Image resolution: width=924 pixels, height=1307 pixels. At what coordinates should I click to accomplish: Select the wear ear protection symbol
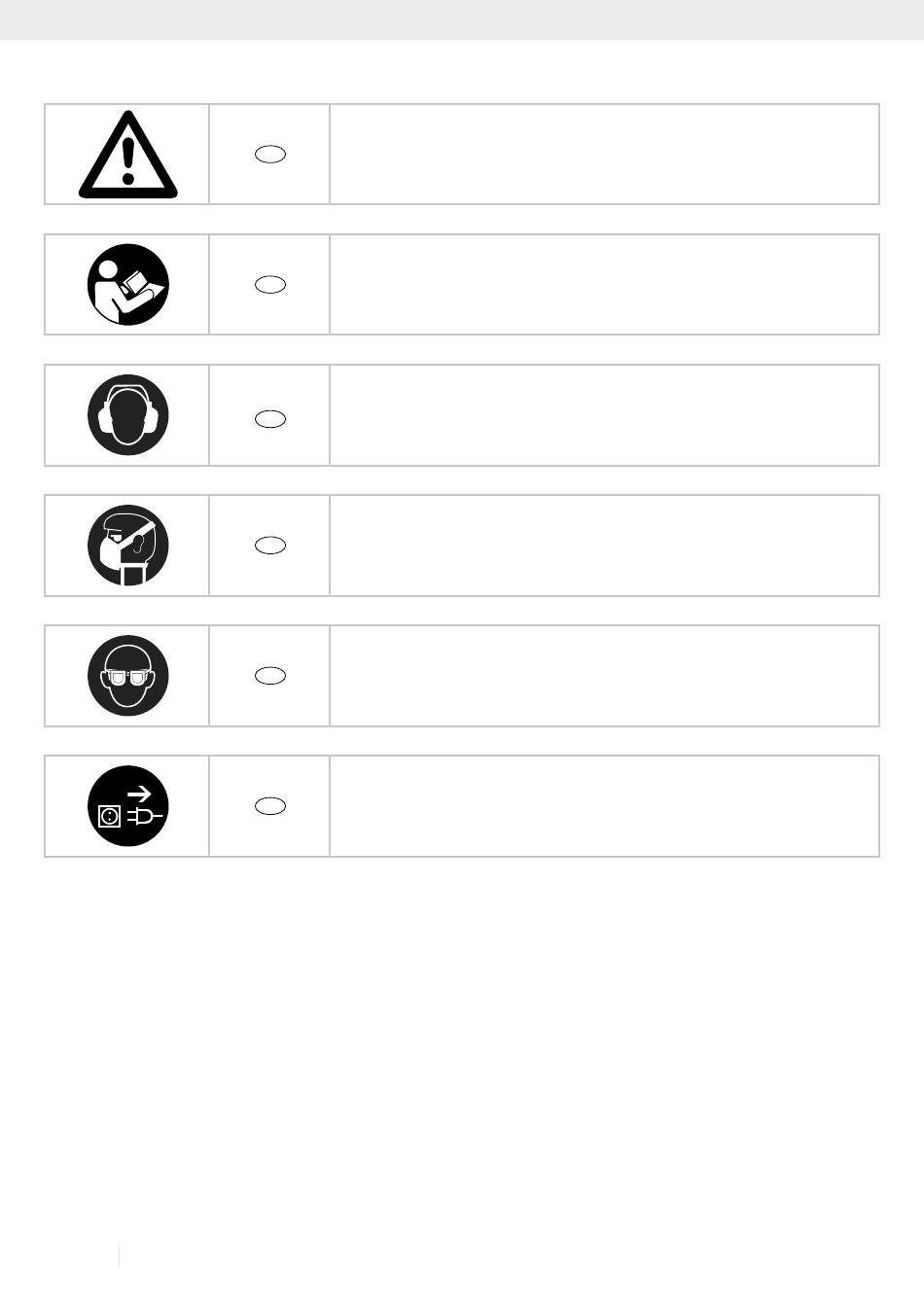coord(128,415)
